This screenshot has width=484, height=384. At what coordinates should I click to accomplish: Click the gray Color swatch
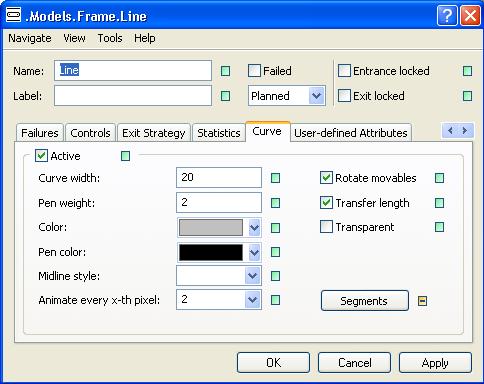pos(211,228)
